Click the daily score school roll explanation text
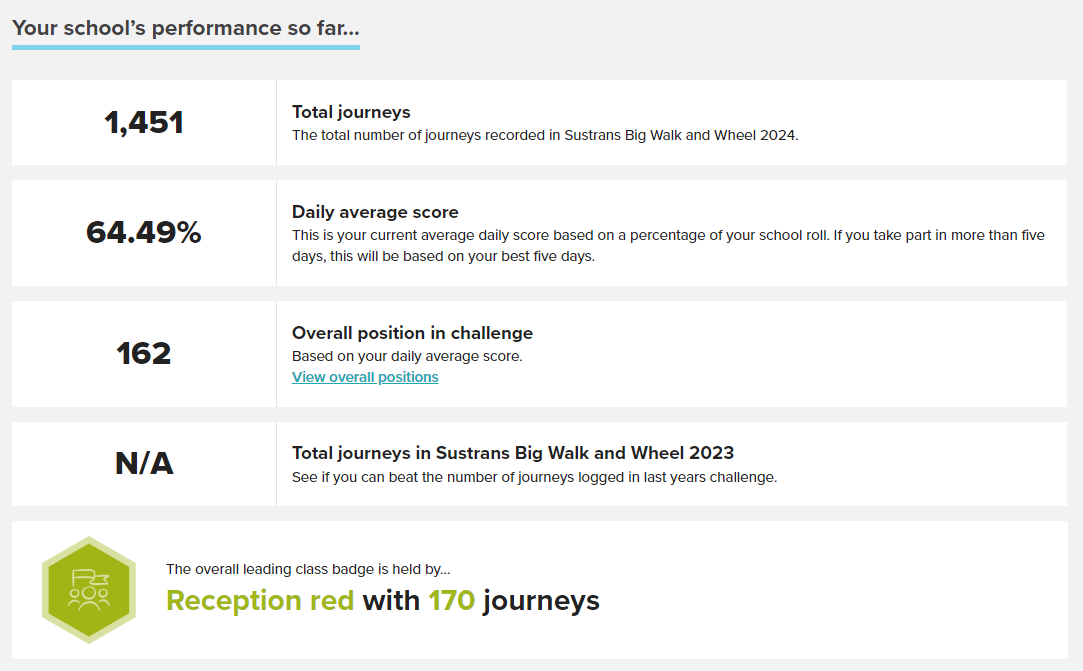This screenshot has height=671, width=1083. pyautogui.click(x=668, y=246)
